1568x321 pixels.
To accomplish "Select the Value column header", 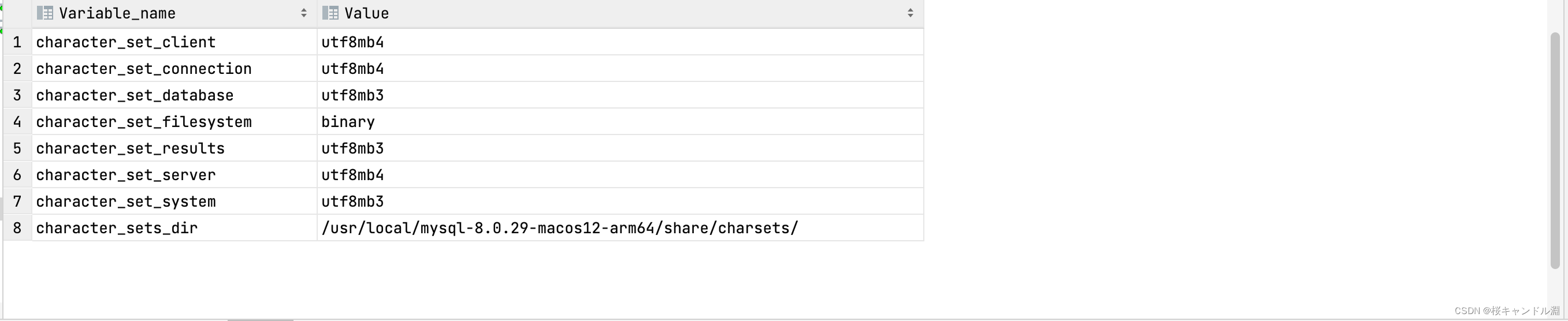I will 620,13.
